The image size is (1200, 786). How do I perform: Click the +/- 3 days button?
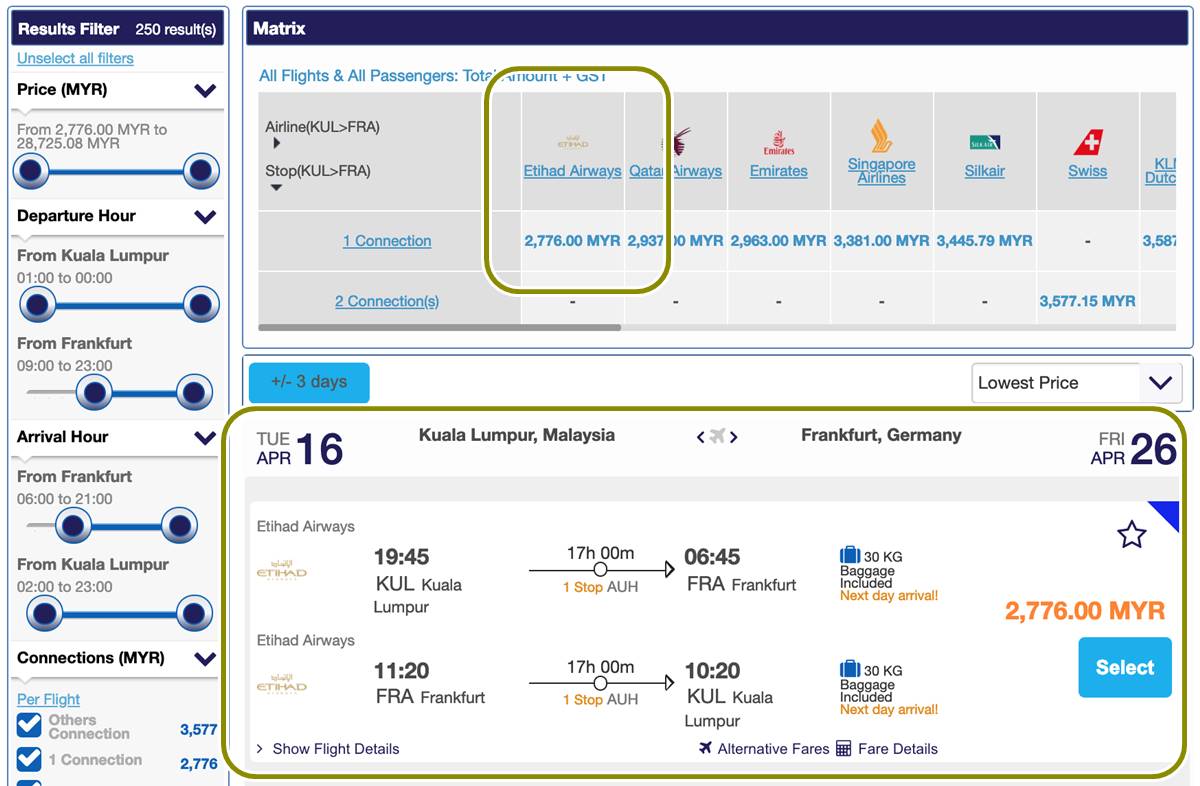(x=309, y=382)
